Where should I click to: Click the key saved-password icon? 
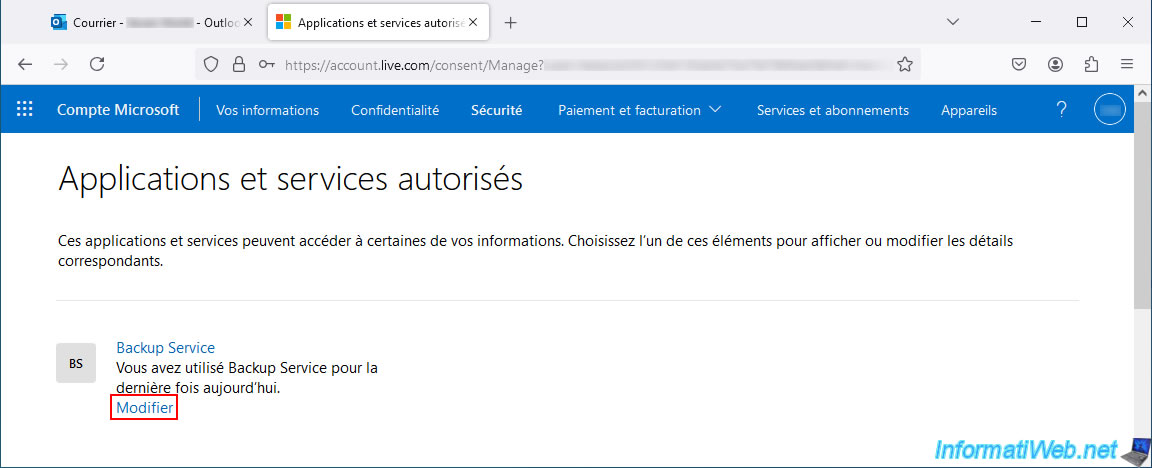pos(267,65)
